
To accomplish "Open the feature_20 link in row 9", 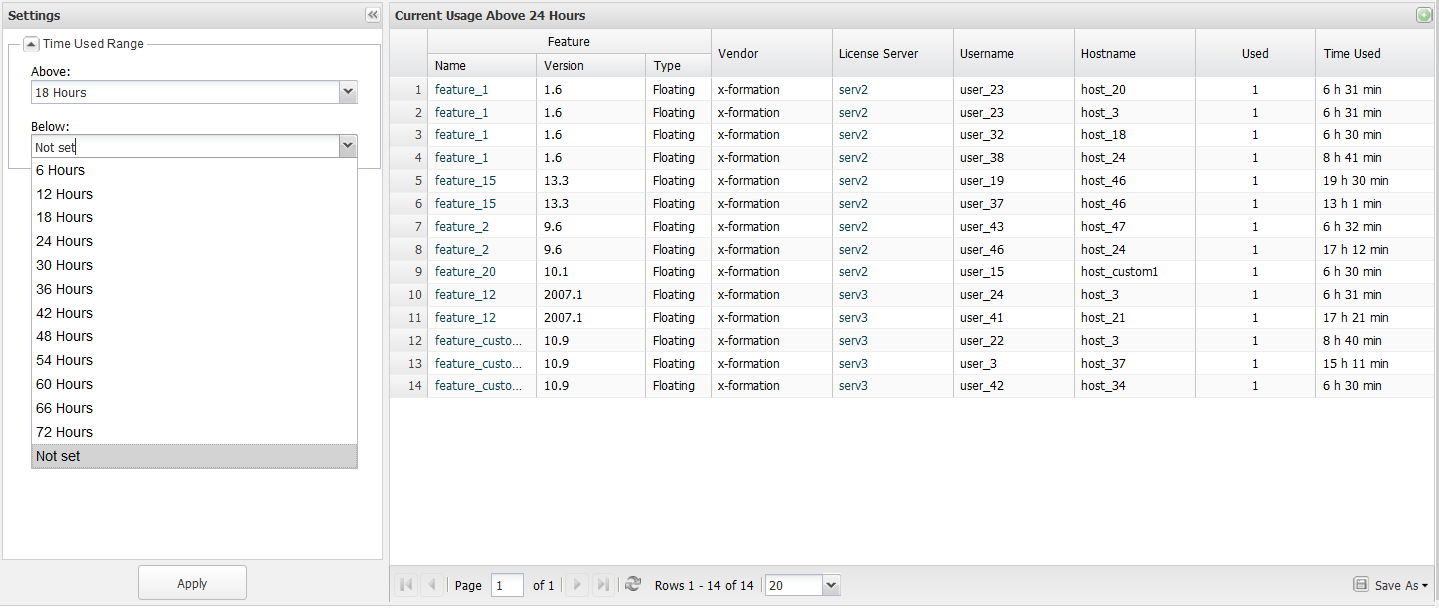I will click(465, 272).
